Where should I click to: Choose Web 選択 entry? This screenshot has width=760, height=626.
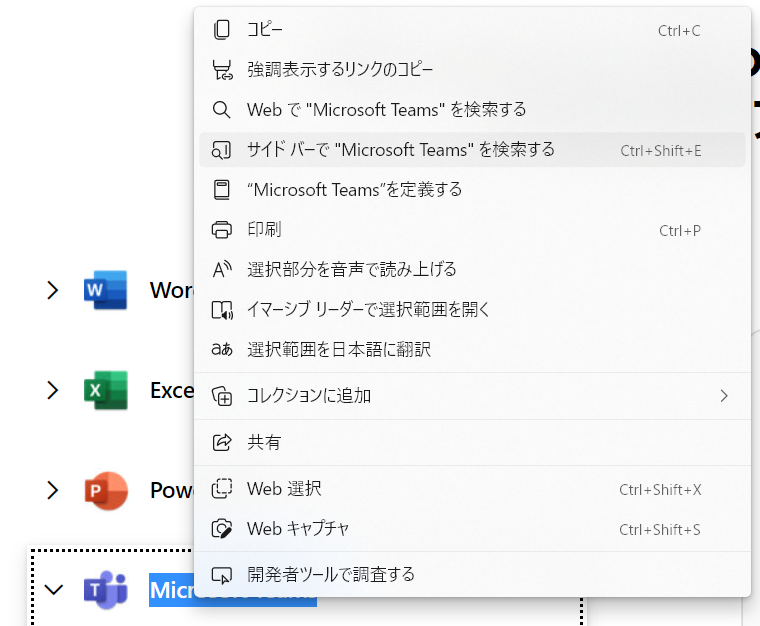coord(472,488)
